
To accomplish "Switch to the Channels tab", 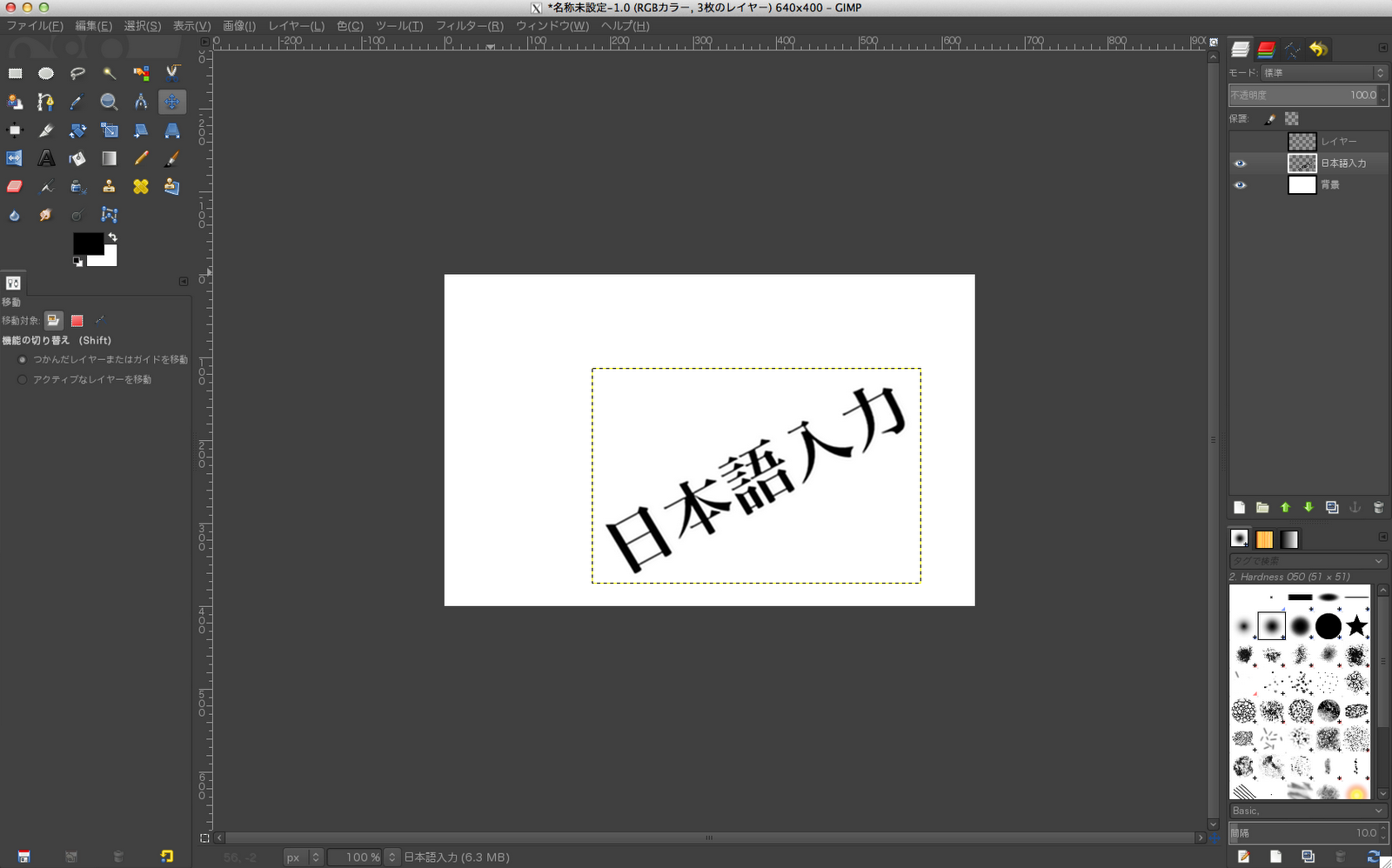I will (x=1266, y=50).
